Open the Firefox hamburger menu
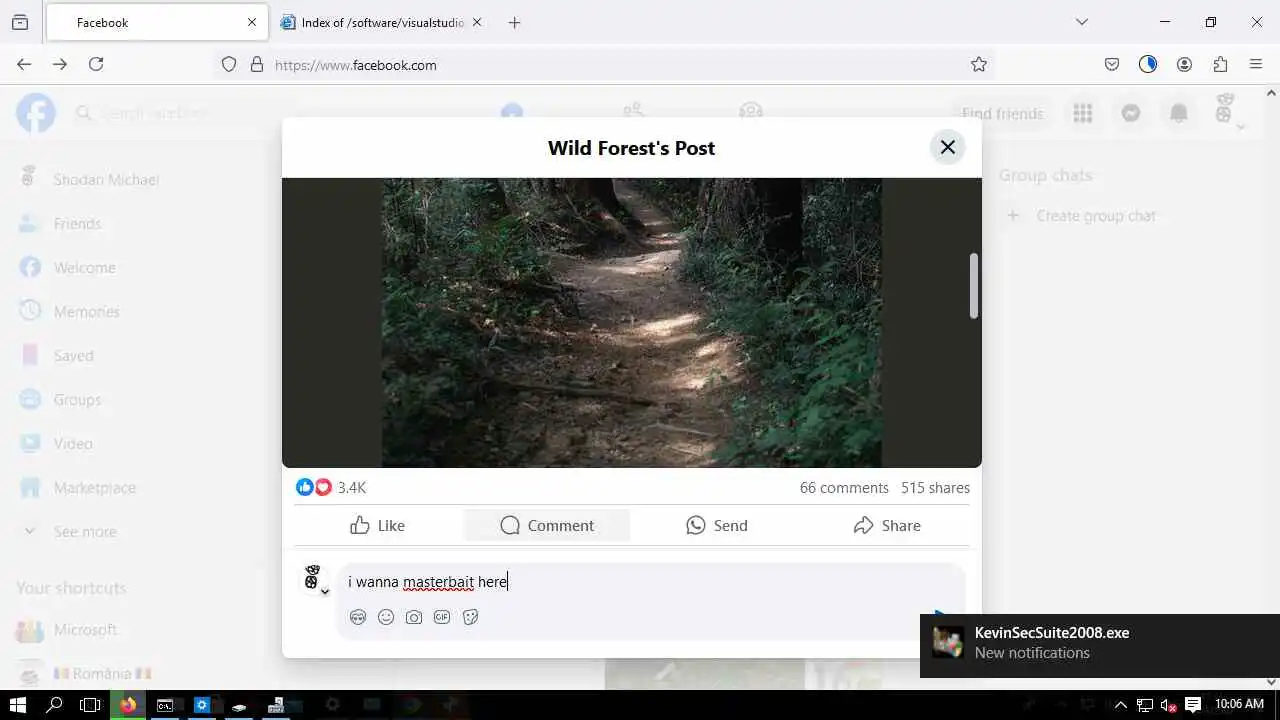This screenshot has height=720, width=1280. pos(1256,64)
